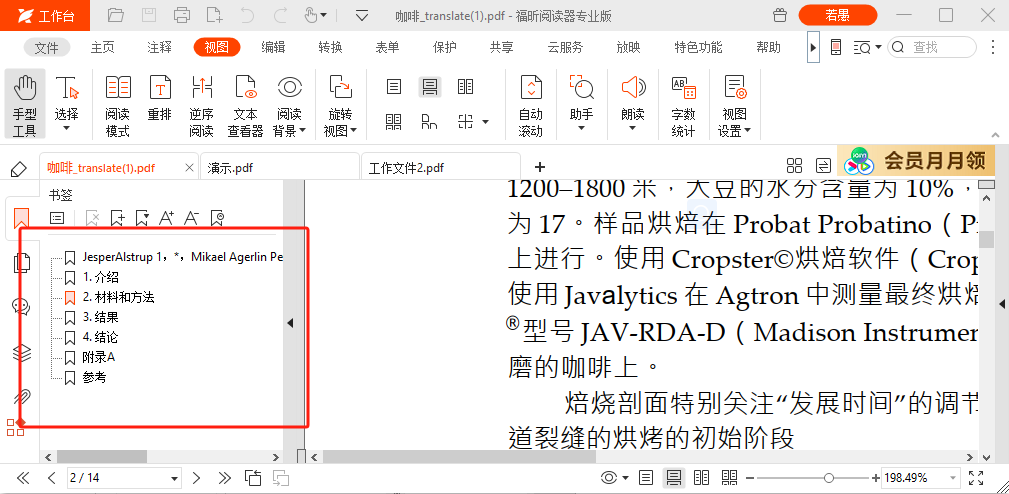Select continuous facing view in ribbon
The height and width of the screenshot is (494, 1009).
click(x=394, y=122)
